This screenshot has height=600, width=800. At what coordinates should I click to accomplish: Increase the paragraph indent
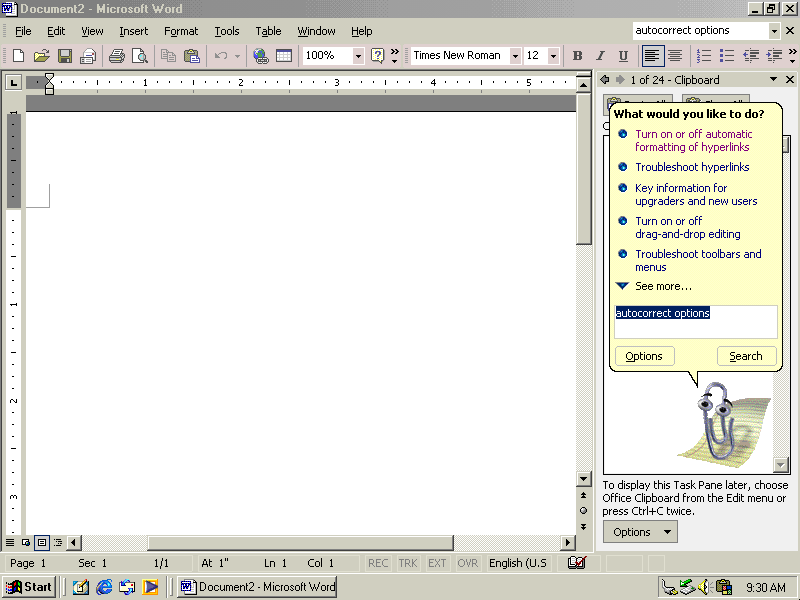coord(774,56)
